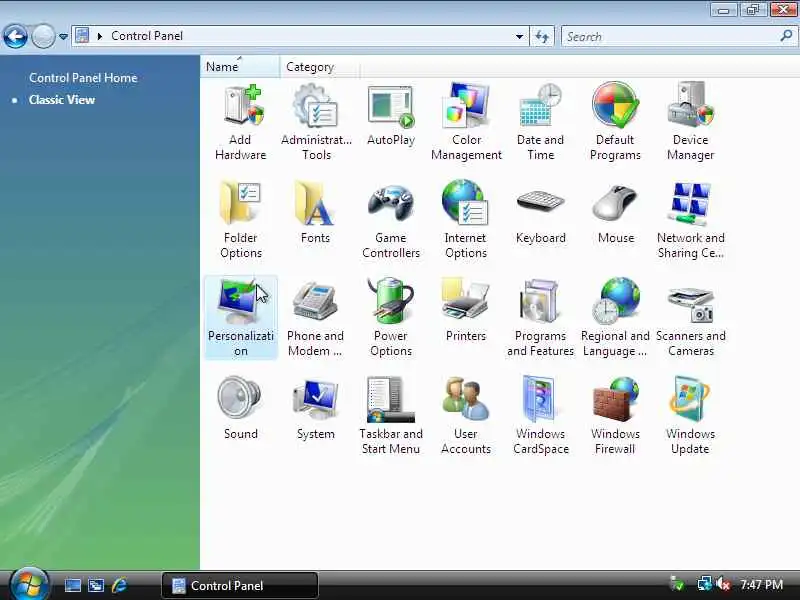The image size is (800, 600).
Task: Open the recent pages dropdown arrow
Action: point(63,36)
